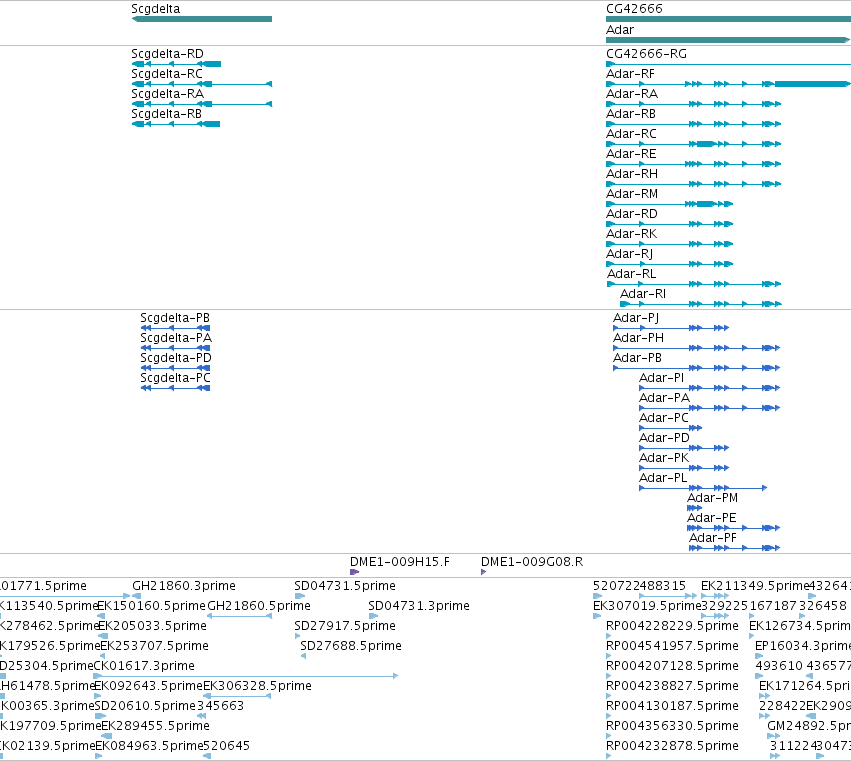Select transcript Adar-RJ
The height and width of the screenshot is (761, 851).
(x=630, y=254)
